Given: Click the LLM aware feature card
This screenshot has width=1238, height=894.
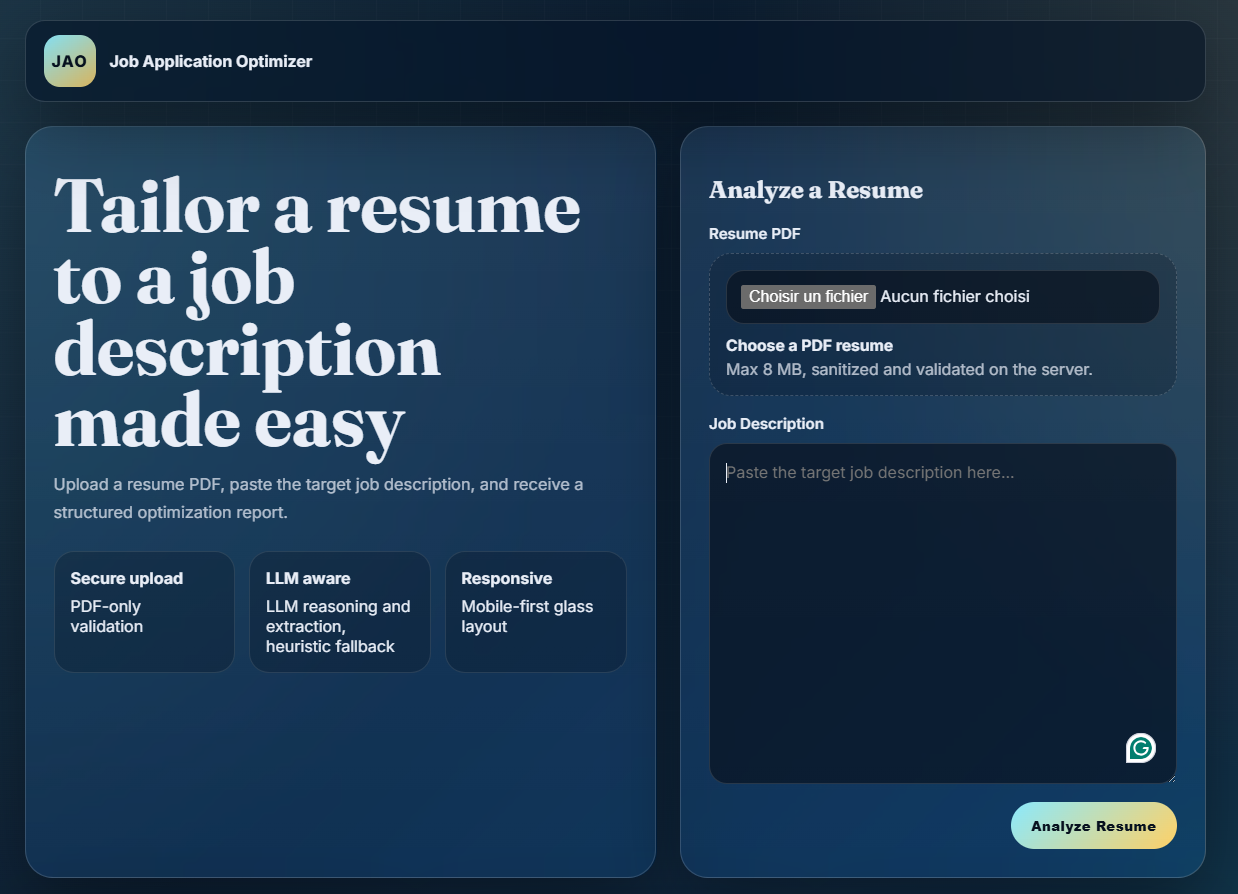Looking at the screenshot, I should tap(339, 611).
